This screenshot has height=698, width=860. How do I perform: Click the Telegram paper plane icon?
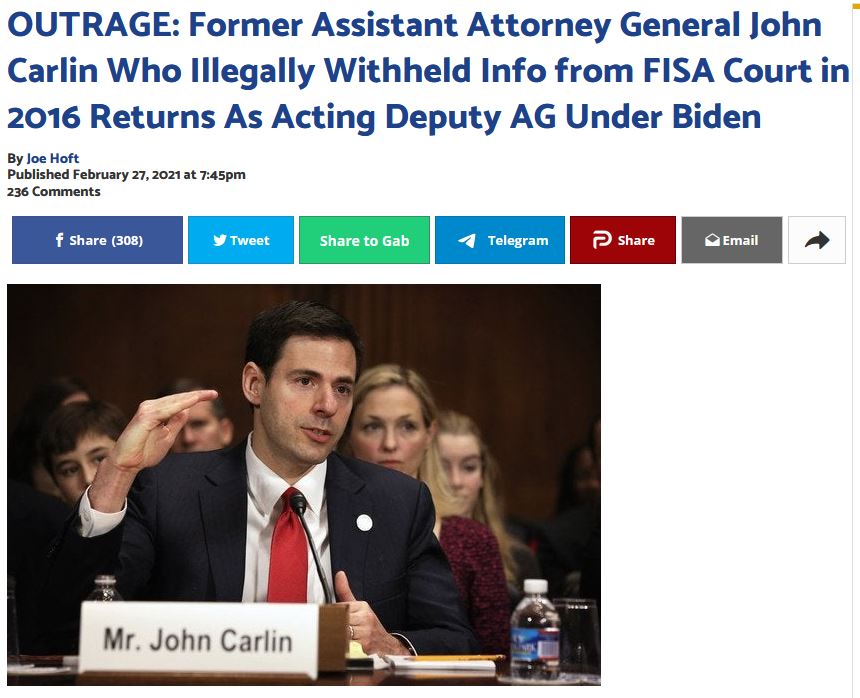(467, 240)
